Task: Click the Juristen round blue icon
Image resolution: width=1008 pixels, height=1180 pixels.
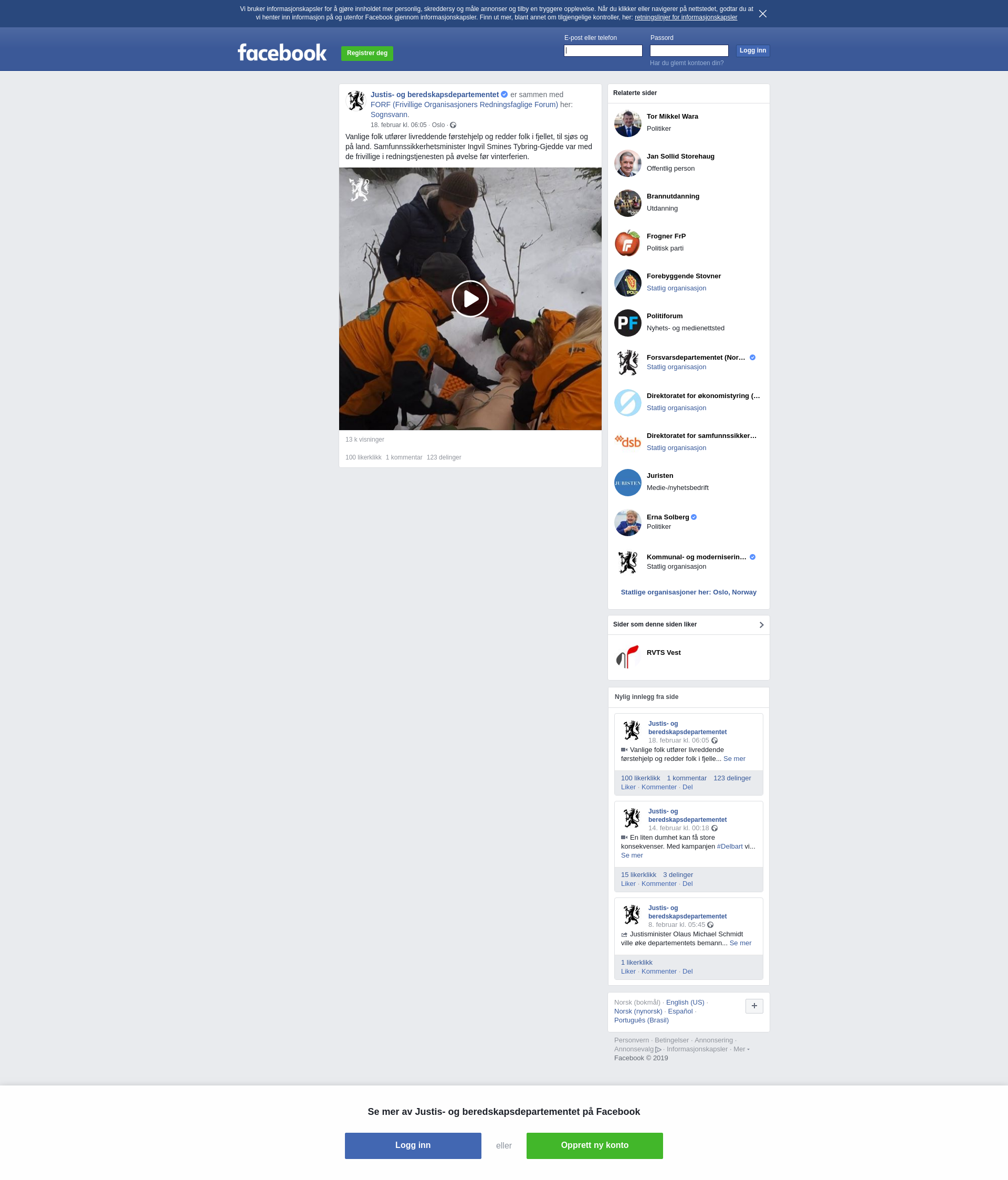Action: pyautogui.click(x=627, y=483)
